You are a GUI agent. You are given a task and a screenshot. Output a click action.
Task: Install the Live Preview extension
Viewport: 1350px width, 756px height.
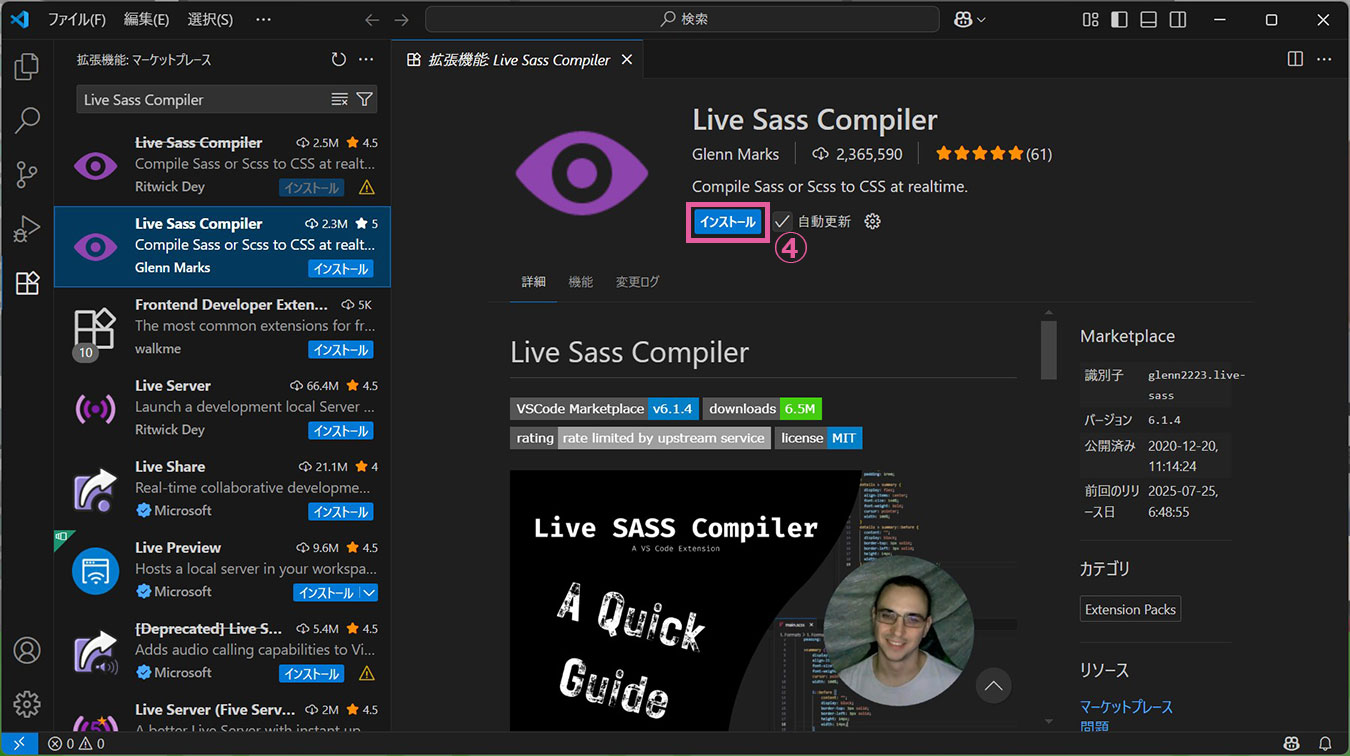[x=326, y=593]
